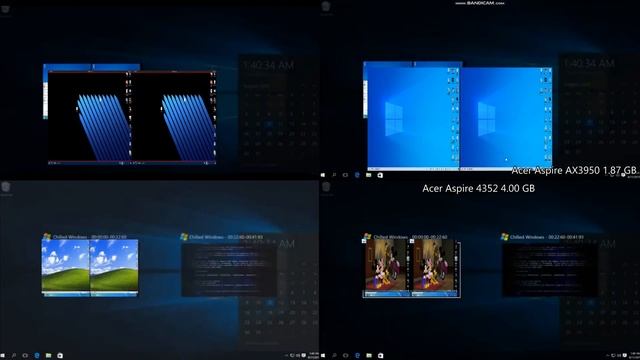Open Microsoft Store in bottom-left desktop taskbar
The width and height of the screenshot is (640, 360).
pyautogui.click(x=60, y=356)
